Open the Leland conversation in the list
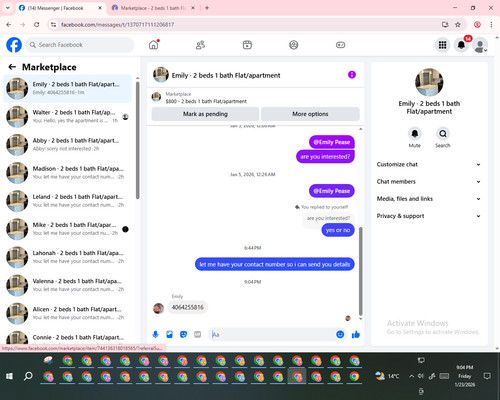This screenshot has width=500, height=400. [x=67, y=201]
